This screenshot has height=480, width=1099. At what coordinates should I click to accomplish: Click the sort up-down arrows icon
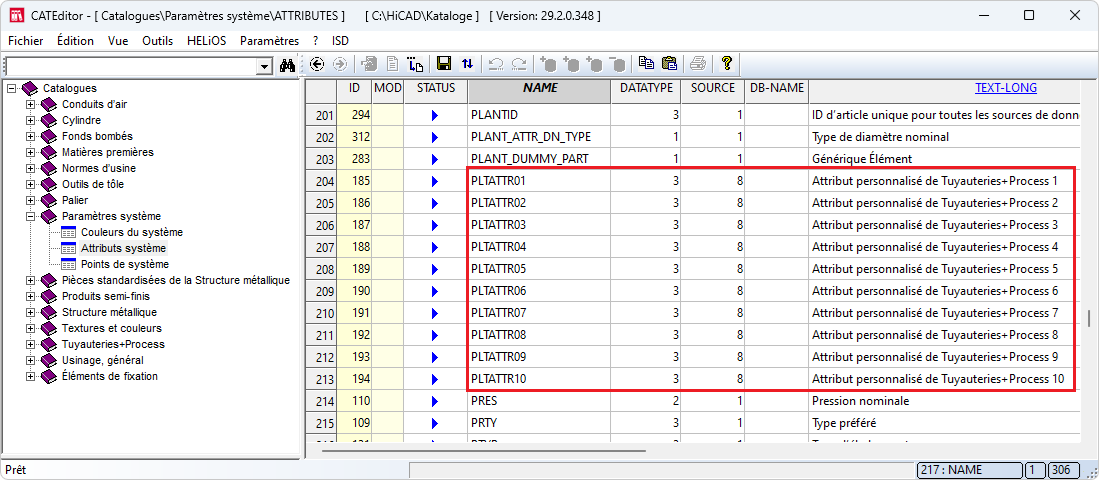(467, 64)
